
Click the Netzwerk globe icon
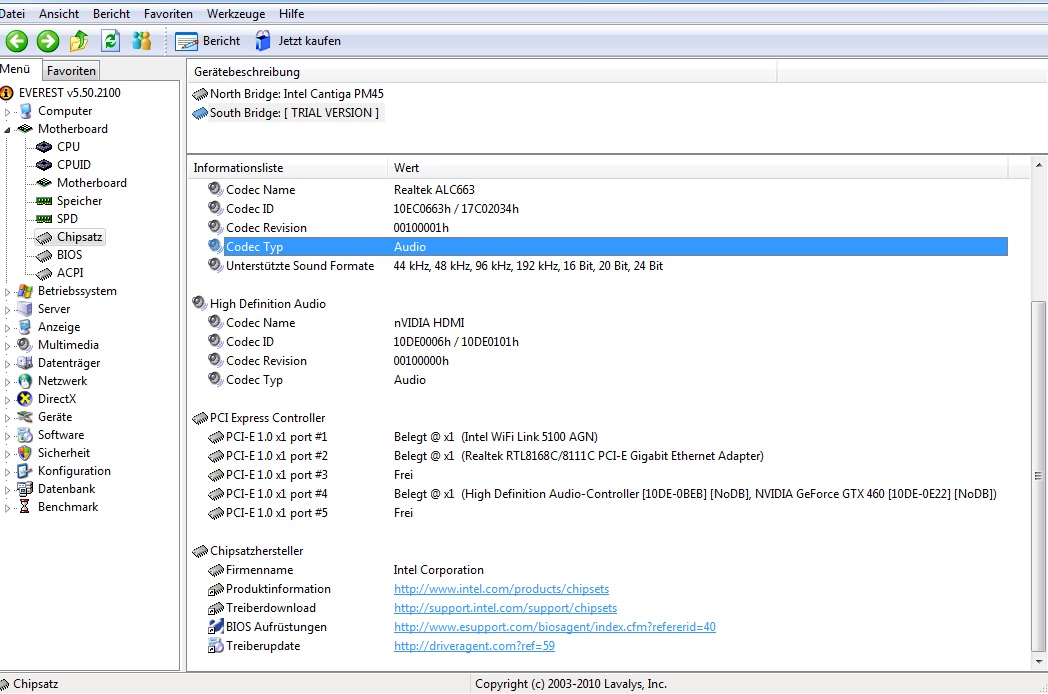[x=25, y=381]
